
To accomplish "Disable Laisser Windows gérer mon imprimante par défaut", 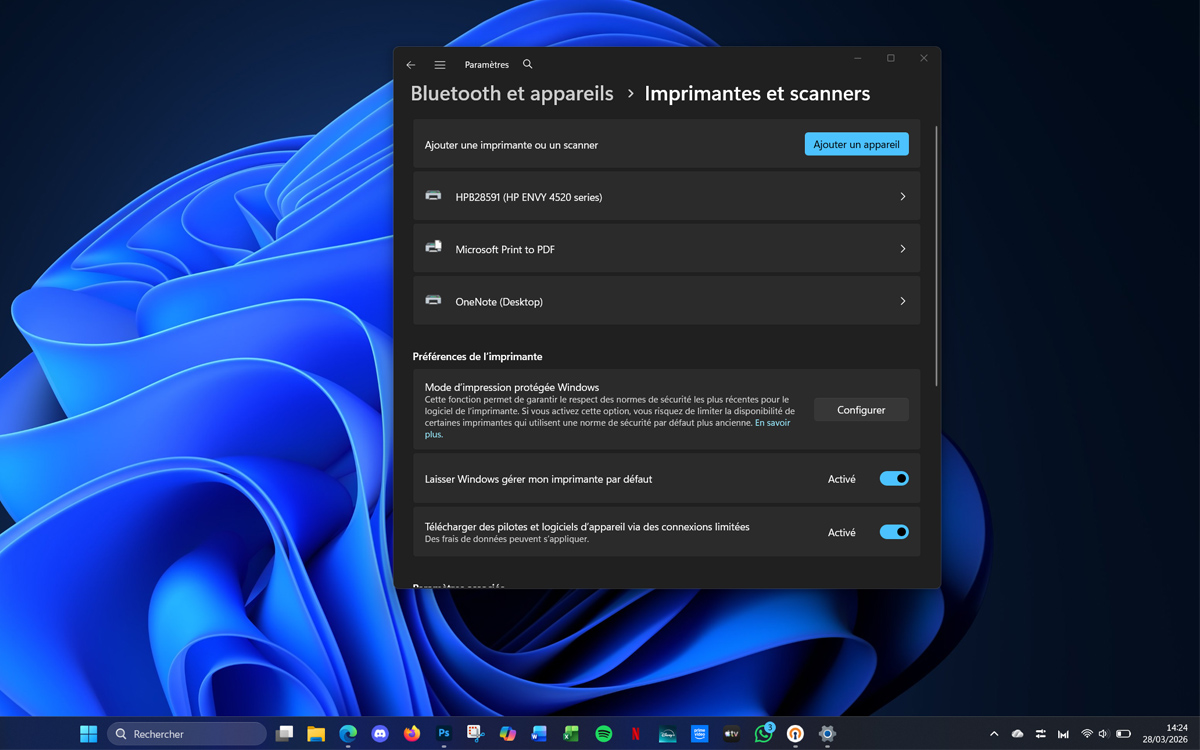I will click(x=894, y=478).
